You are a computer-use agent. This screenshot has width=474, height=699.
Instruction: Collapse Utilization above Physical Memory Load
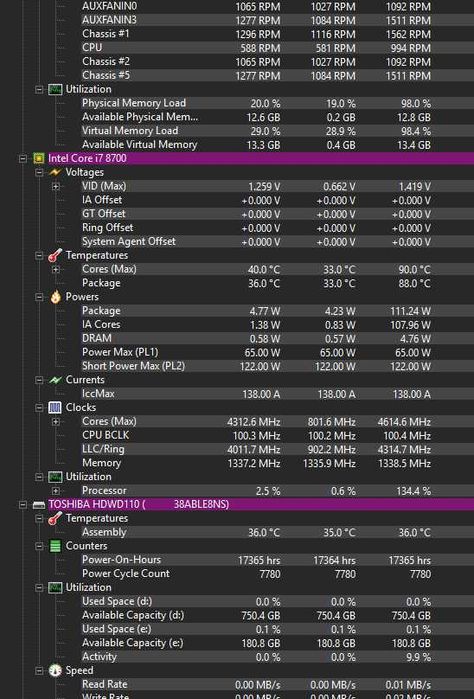(x=39, y=89)
